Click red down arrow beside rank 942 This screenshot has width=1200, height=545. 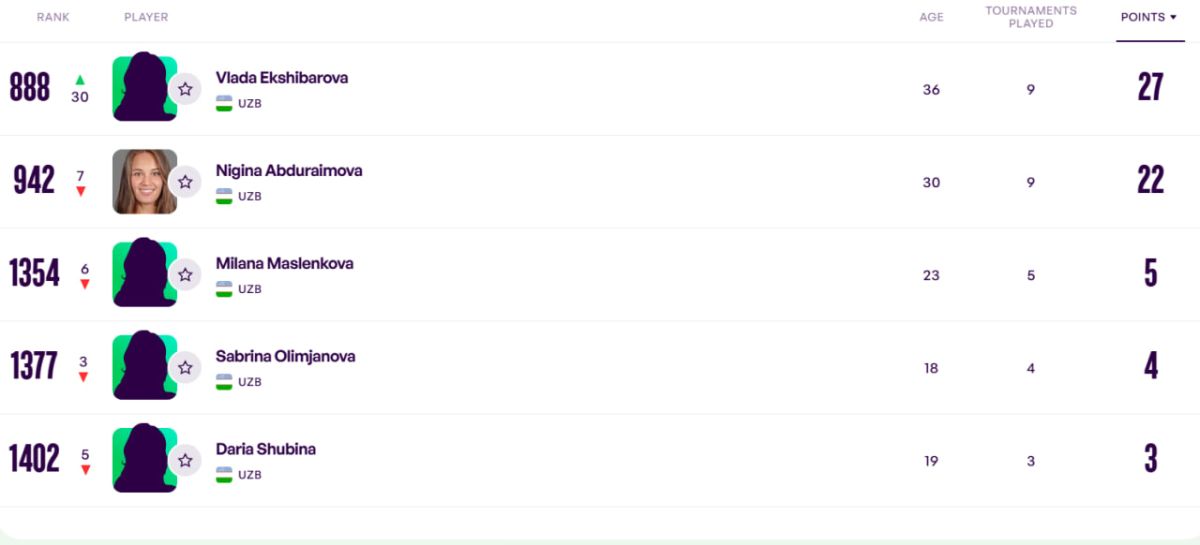pos(81,191)
